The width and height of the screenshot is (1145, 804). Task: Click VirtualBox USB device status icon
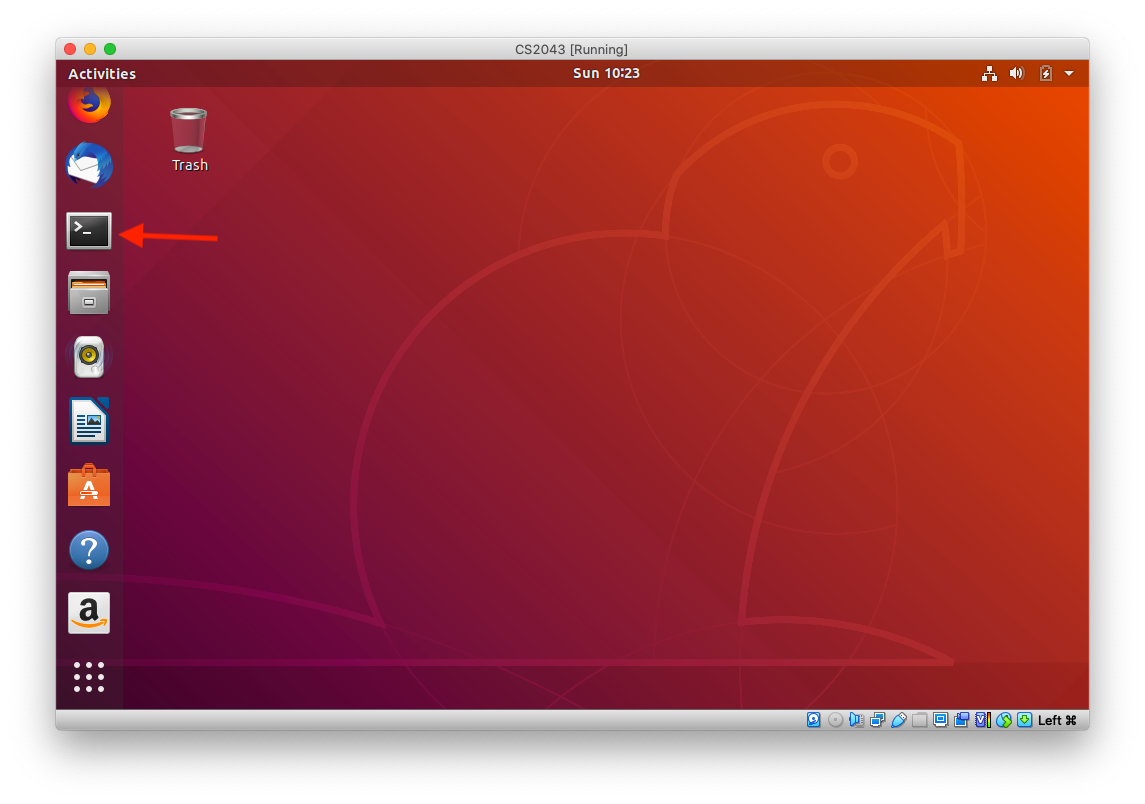tap(898, 720)
